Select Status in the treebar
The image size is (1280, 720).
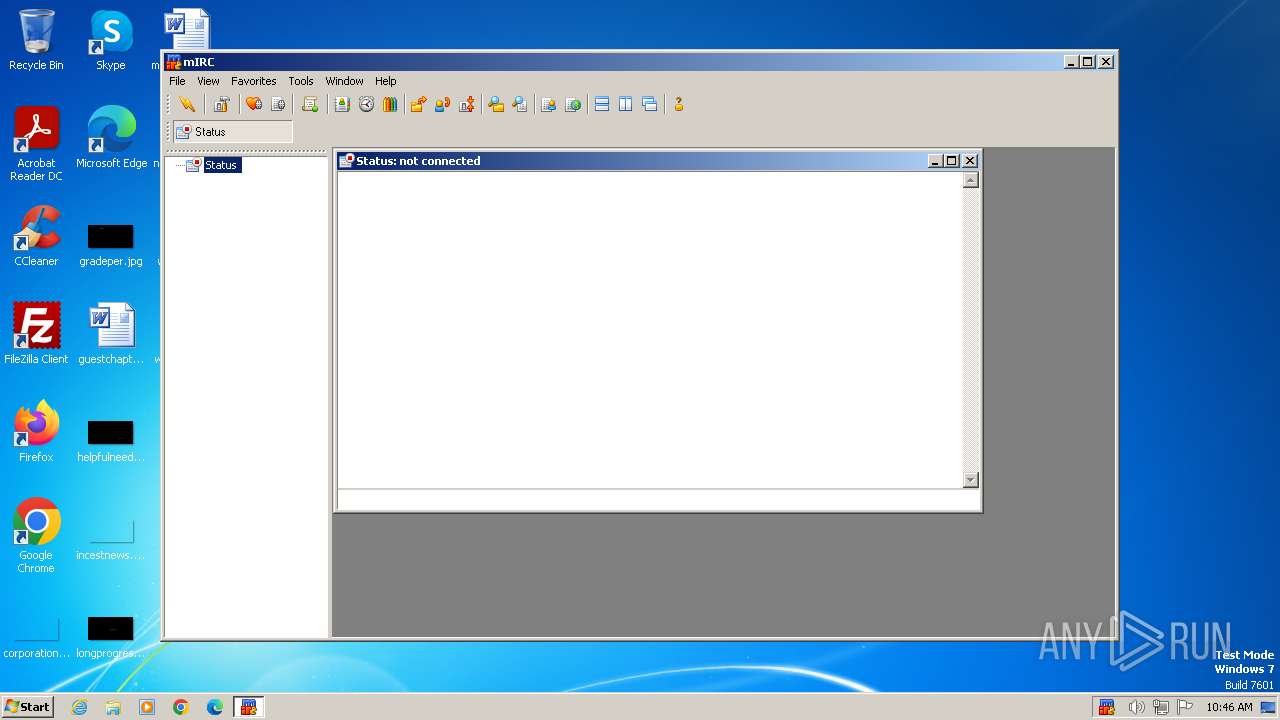point(221,165)
